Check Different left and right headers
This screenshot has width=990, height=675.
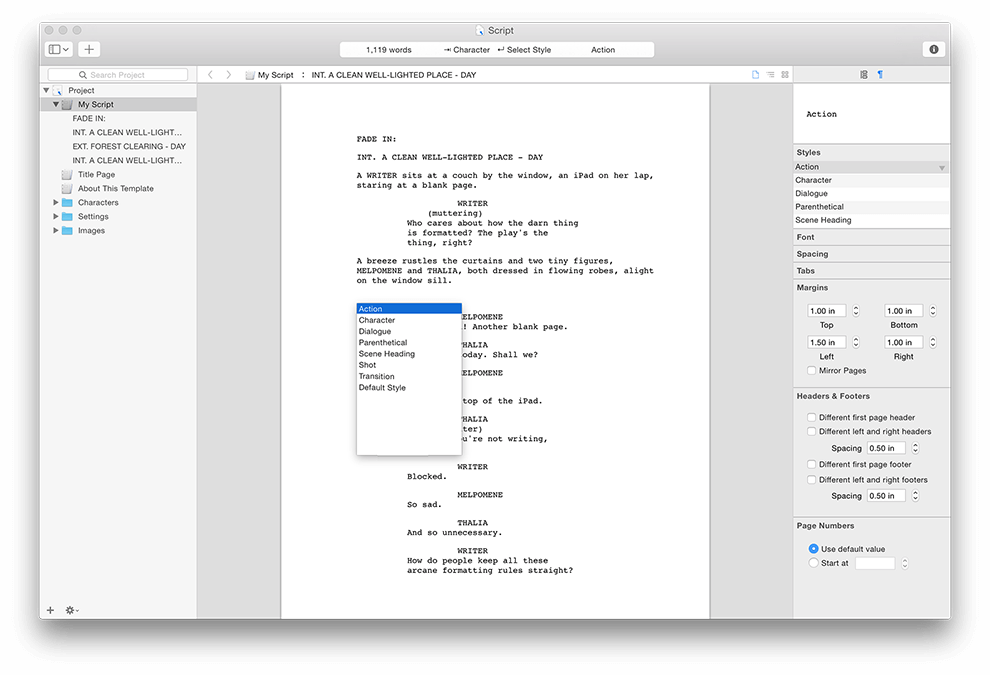pyautogui.click(x=811, y=431)
